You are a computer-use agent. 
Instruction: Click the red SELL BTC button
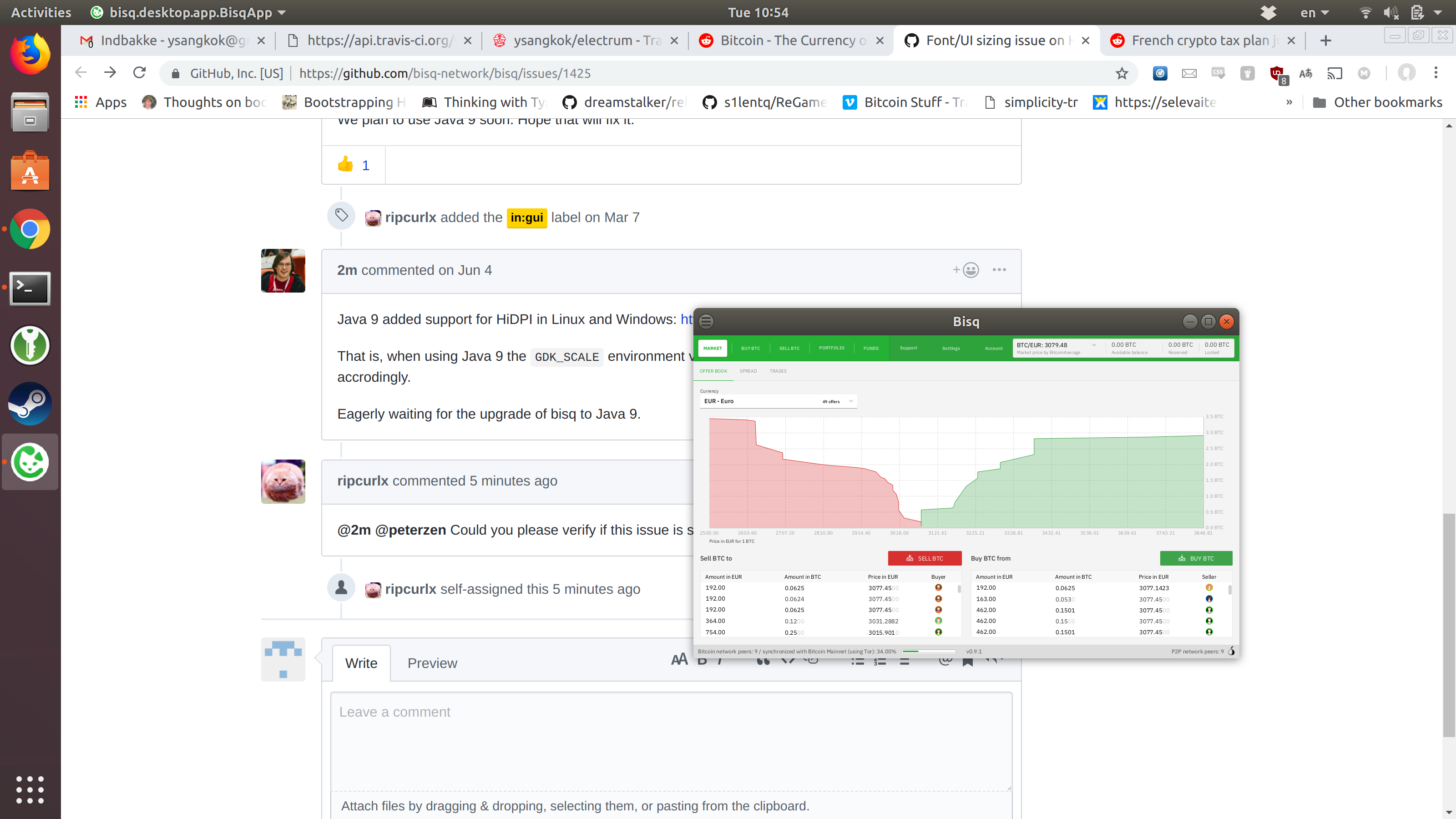[x=925, y=558]
